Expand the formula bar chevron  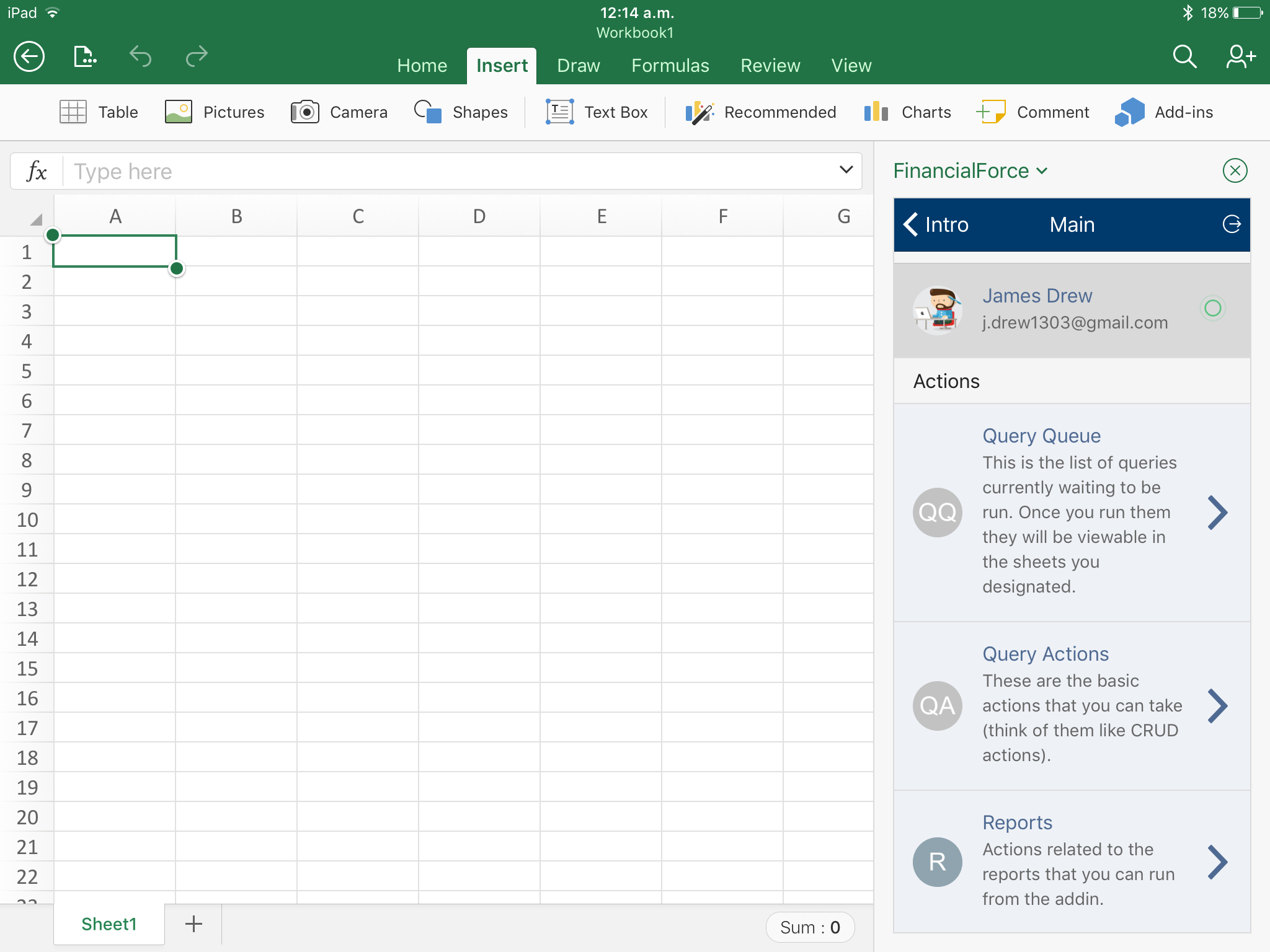[846, 170]
